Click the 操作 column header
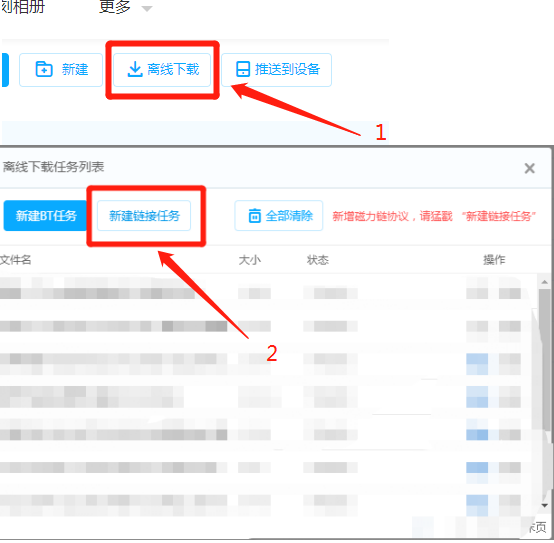 [494, 260]
